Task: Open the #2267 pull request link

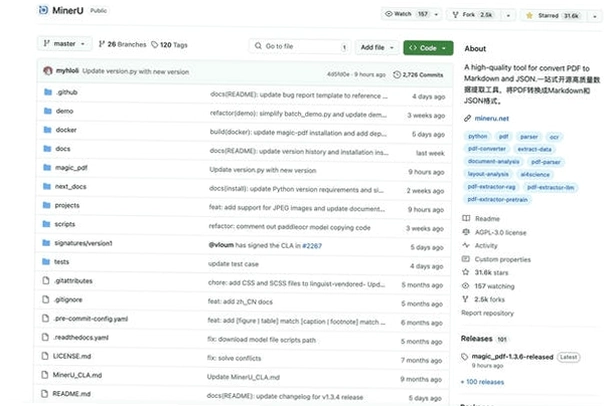Action: tap(312, 246)
